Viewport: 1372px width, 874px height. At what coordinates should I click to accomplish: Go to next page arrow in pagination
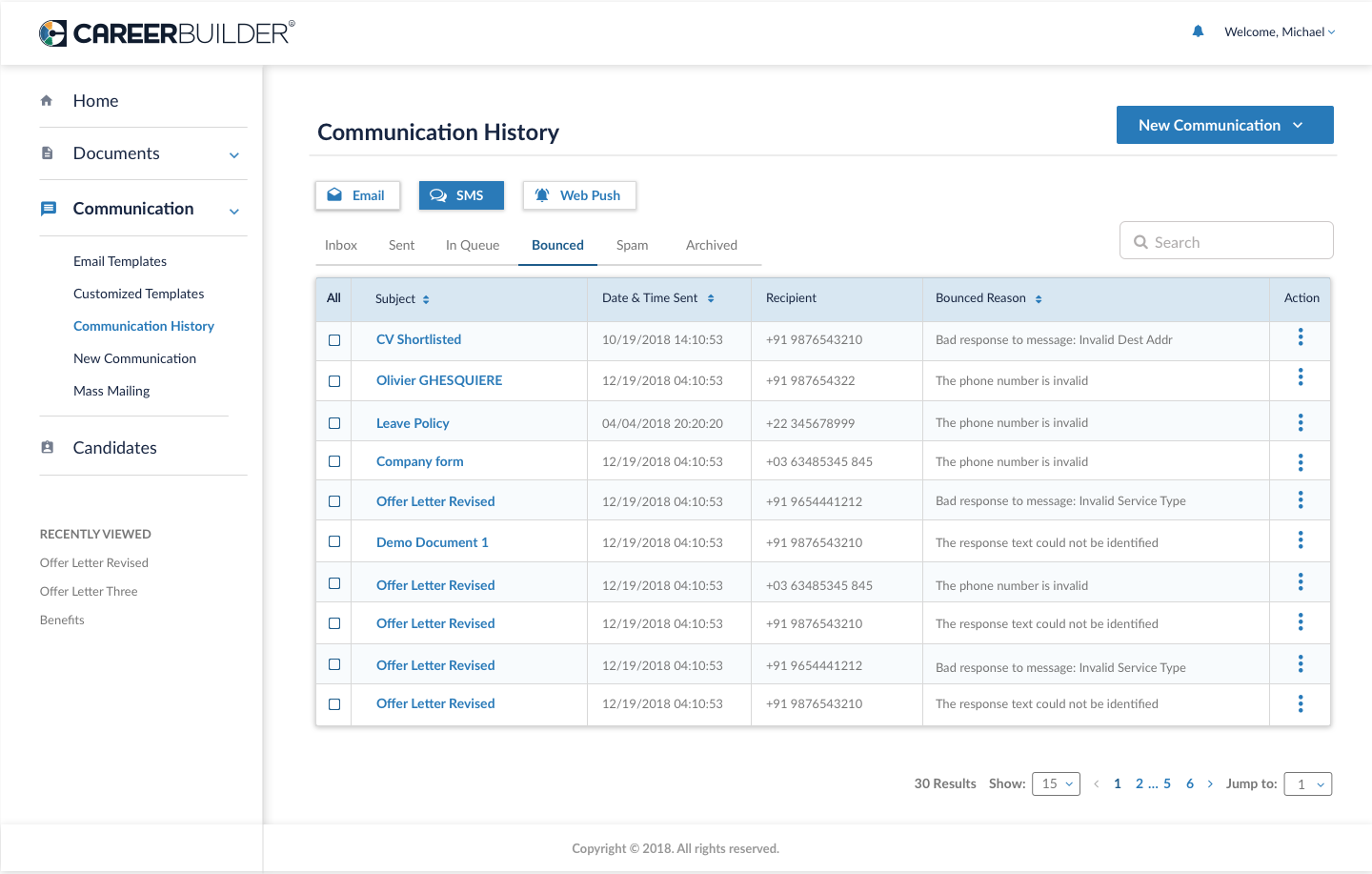tap(1210, 783)
